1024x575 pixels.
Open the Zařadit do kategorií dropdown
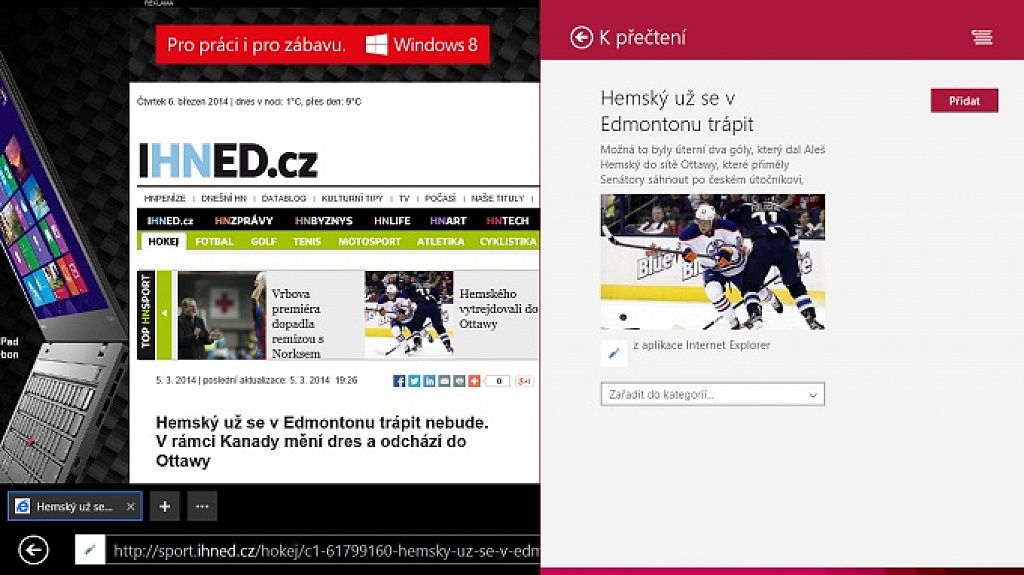712,394
